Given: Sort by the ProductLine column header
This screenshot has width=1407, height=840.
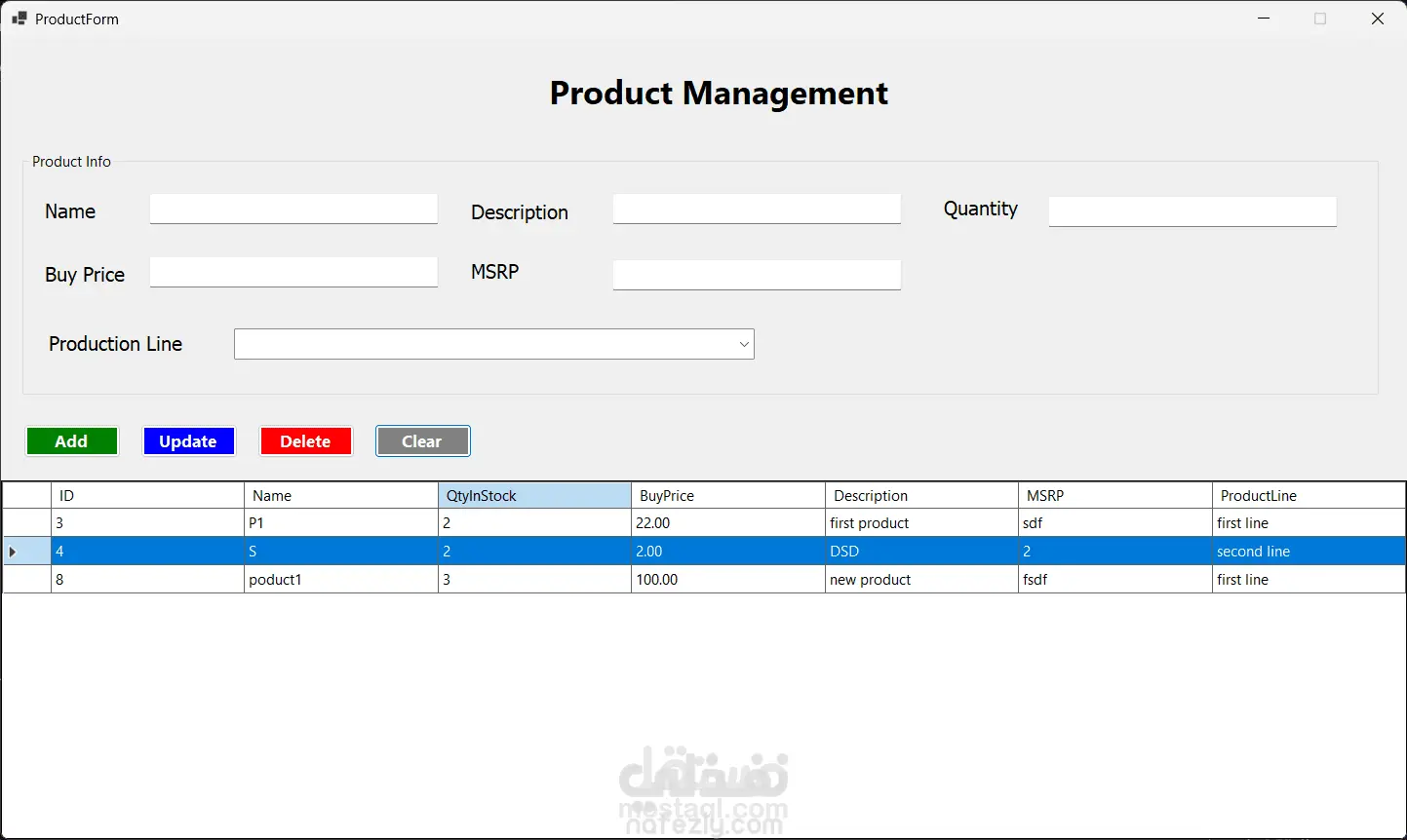Looking at the screenshot, I should 1309,496.
